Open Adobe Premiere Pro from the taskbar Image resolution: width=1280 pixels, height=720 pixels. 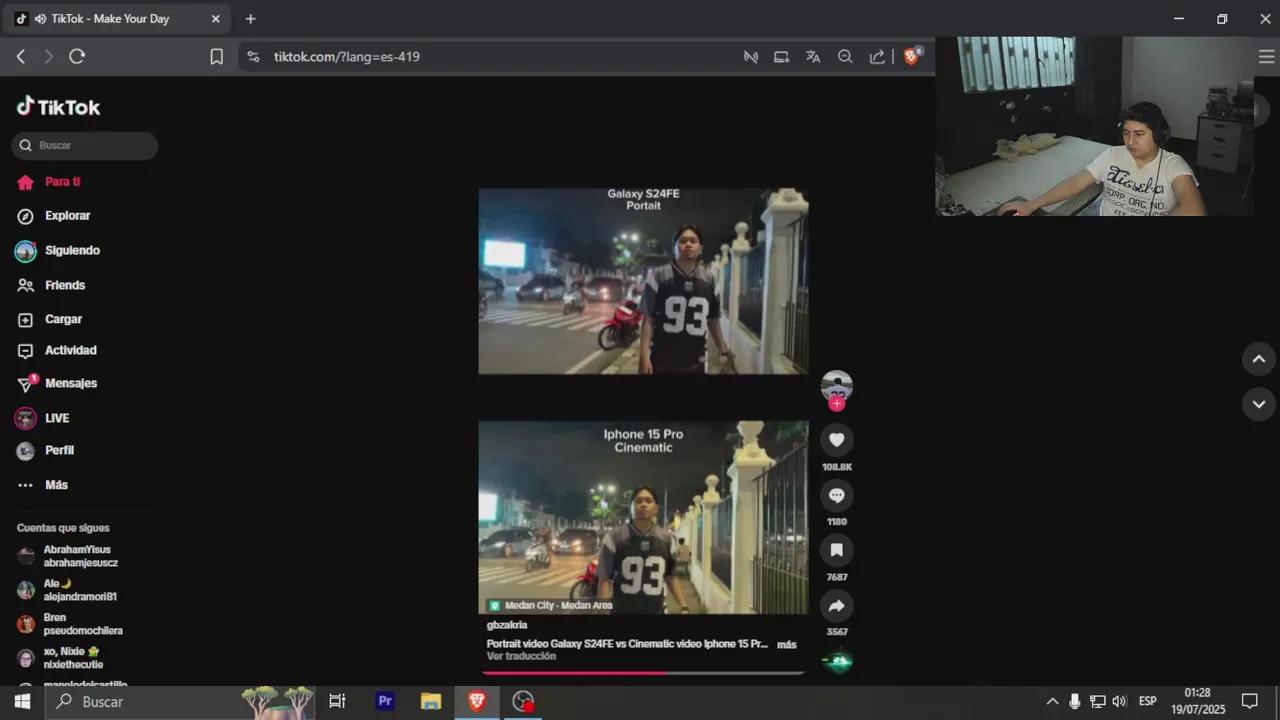click(x=385, y=702)
